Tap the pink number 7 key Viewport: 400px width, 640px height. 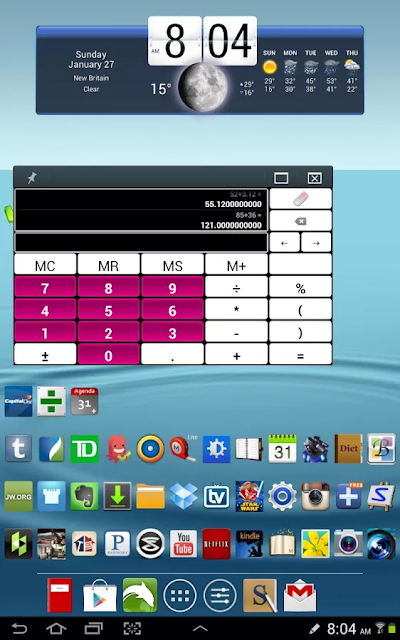[x=45, y=288]
